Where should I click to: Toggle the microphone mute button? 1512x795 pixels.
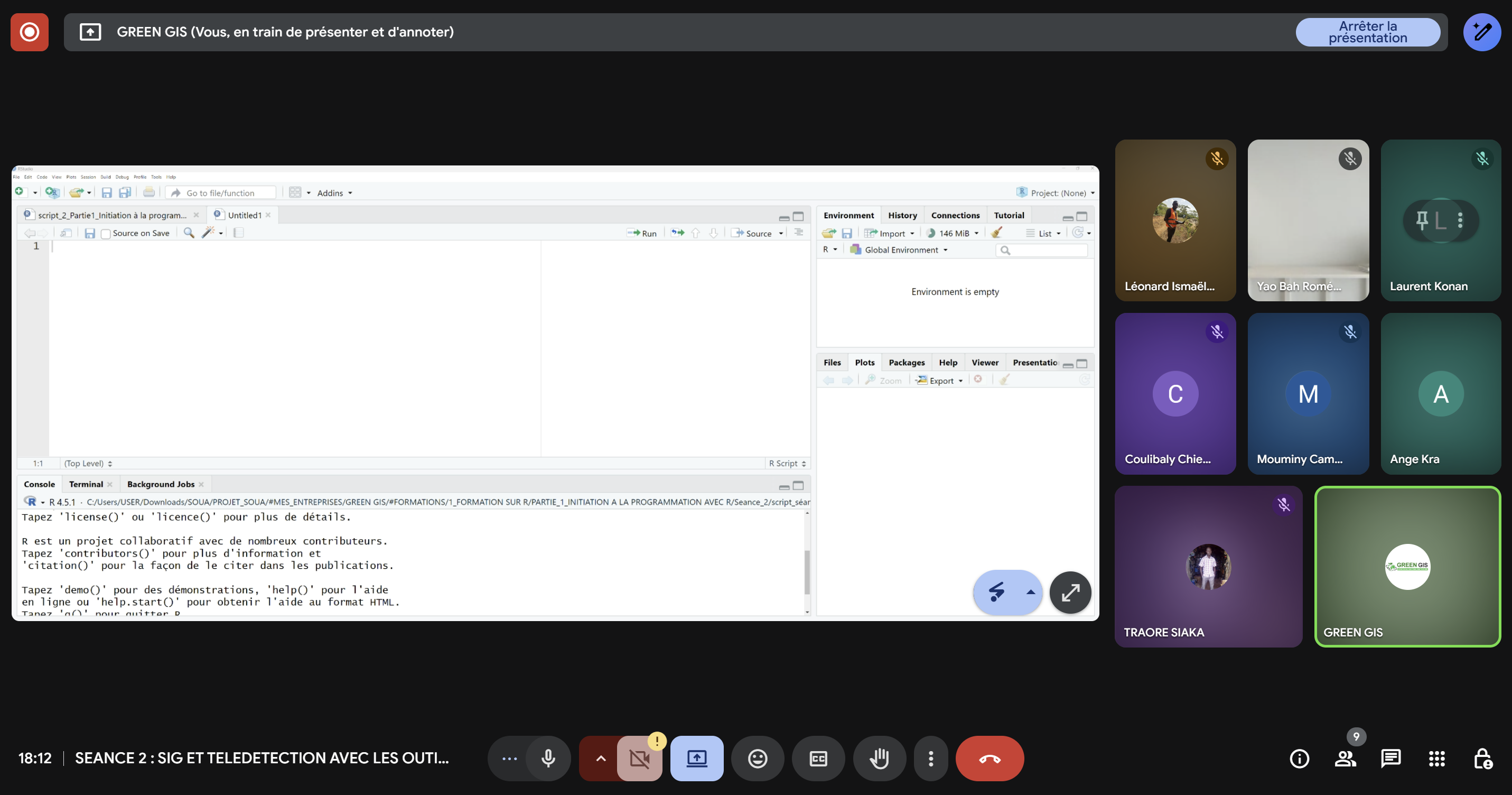click(x=548, y=759)
